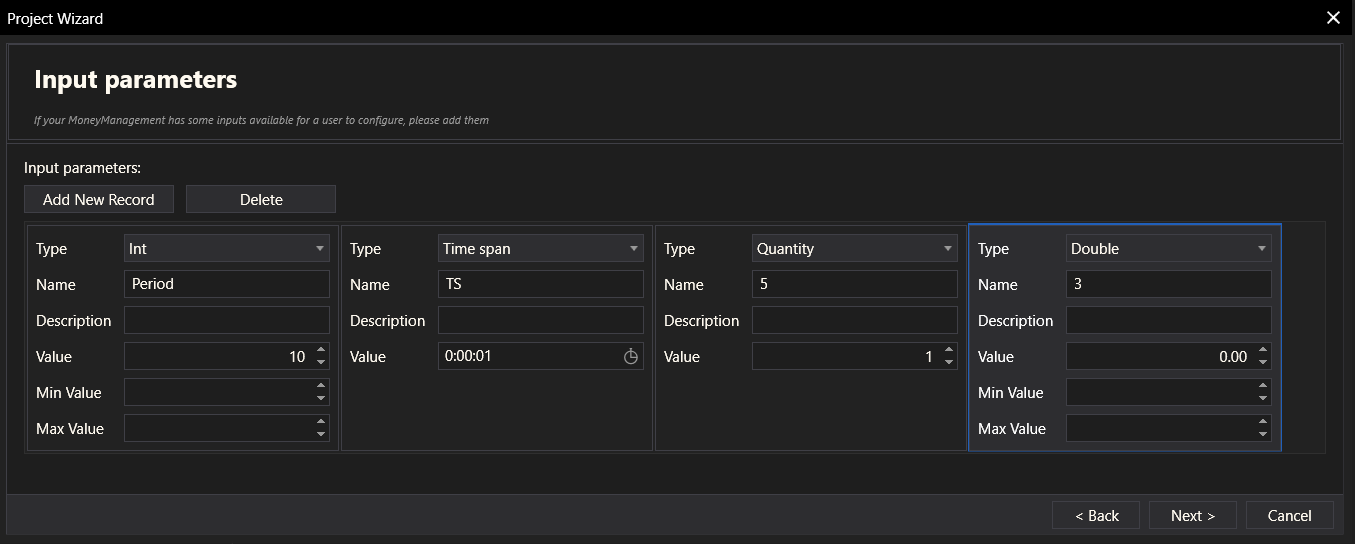This screenshot has height=544, width=1355.
Task: Return to previous step with Back
Action: pos(1096,516)
